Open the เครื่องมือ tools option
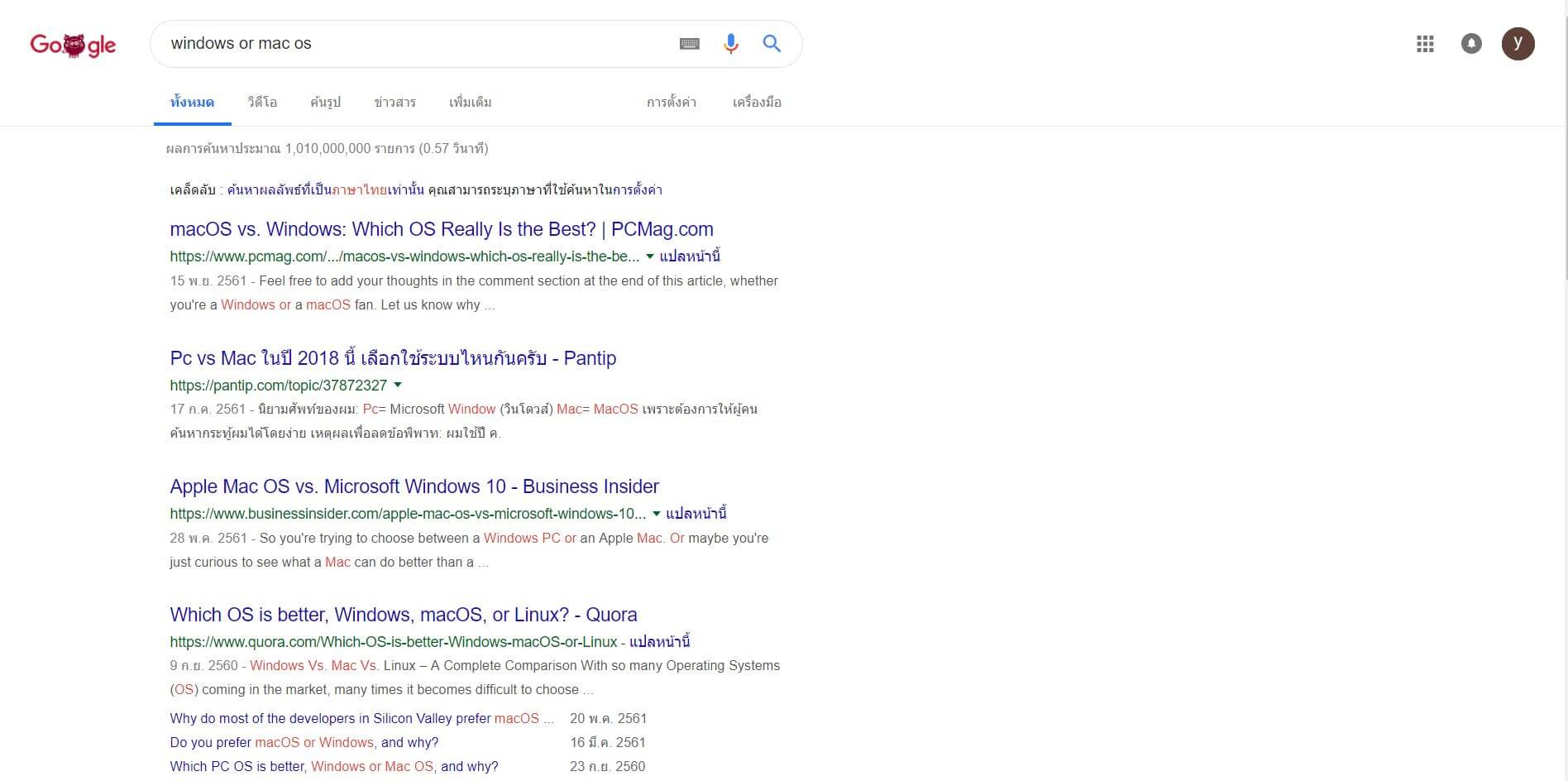This screenshot has height=781, width=1568. (x=757, y=103)
